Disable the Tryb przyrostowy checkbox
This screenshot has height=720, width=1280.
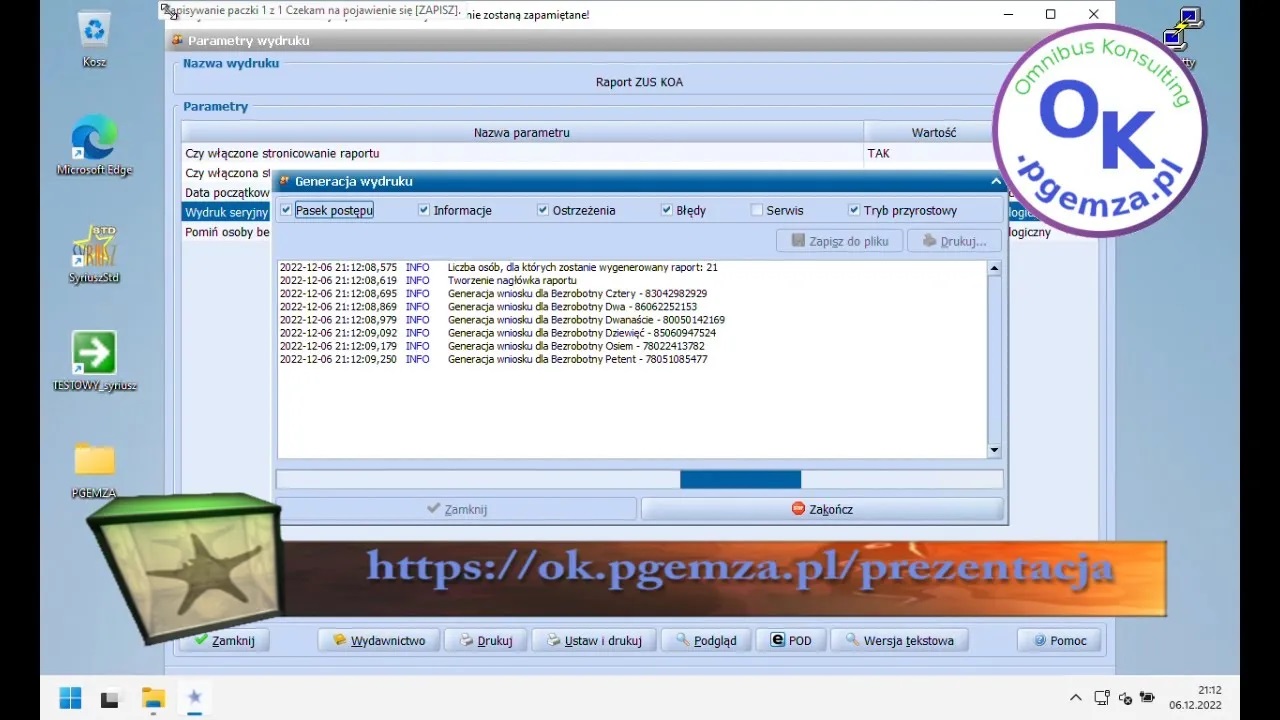click(x=854, y=211)
